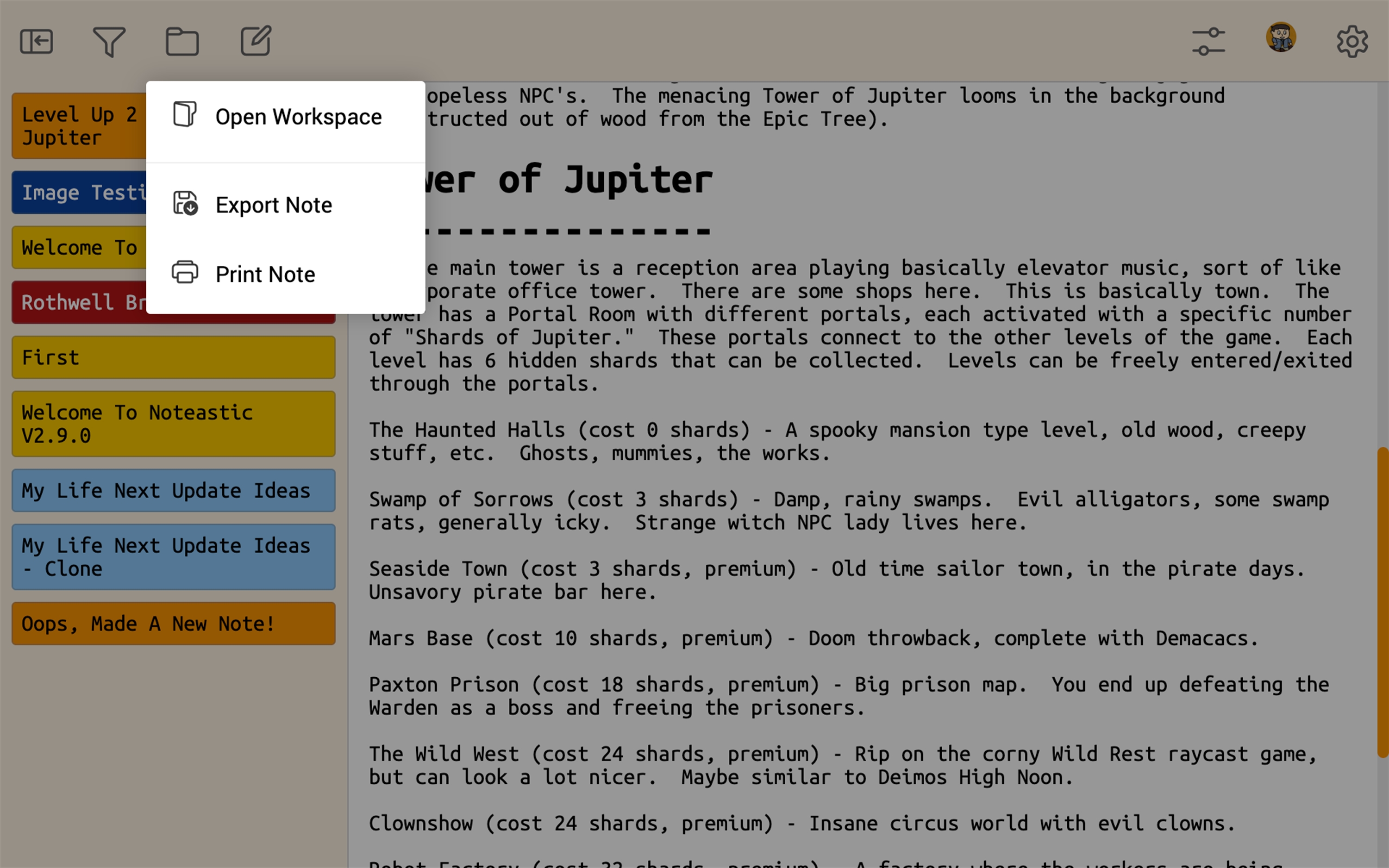Open the filter funnel icon
The height and width of the screenshot is (868, 1389).
coord(109,41)
